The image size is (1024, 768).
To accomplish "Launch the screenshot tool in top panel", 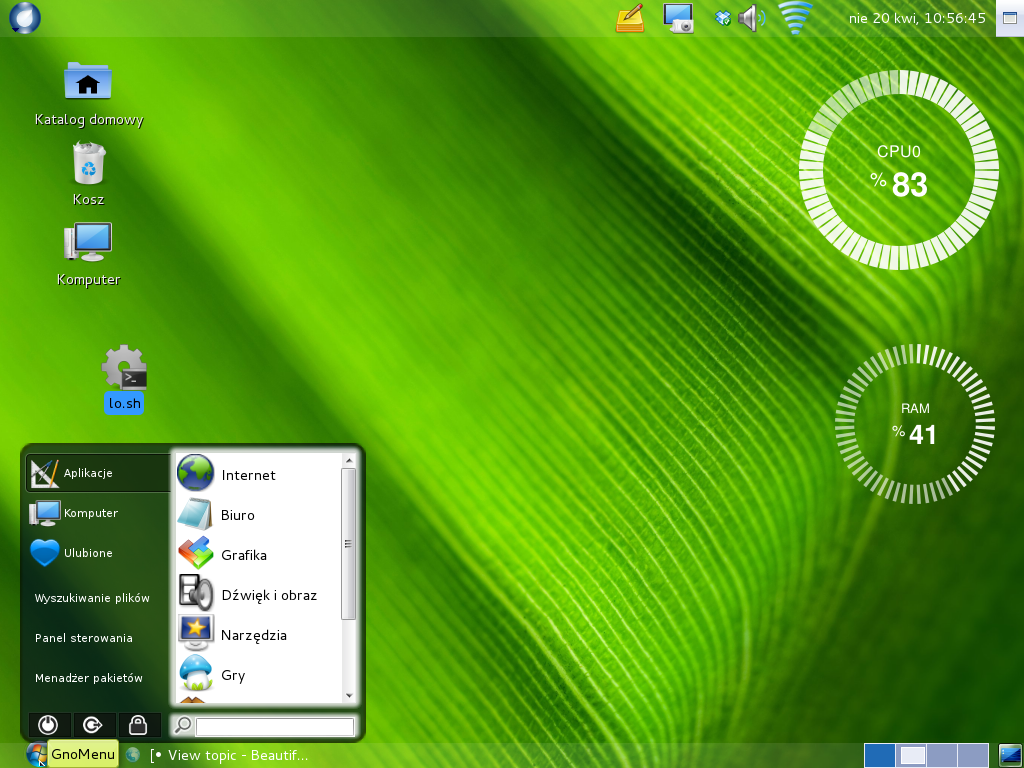I will pos(679,18).
